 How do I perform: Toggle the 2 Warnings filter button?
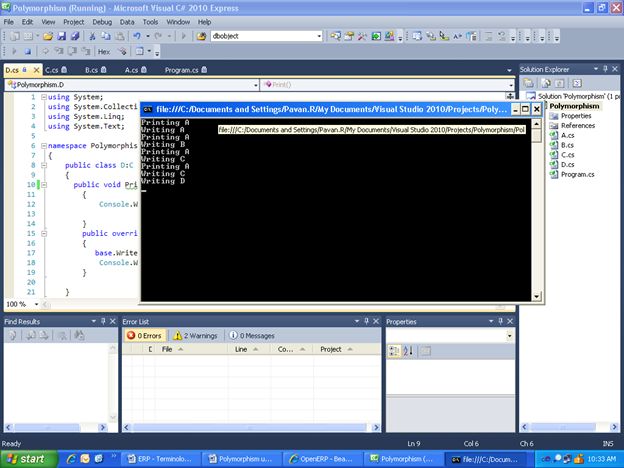197,336
